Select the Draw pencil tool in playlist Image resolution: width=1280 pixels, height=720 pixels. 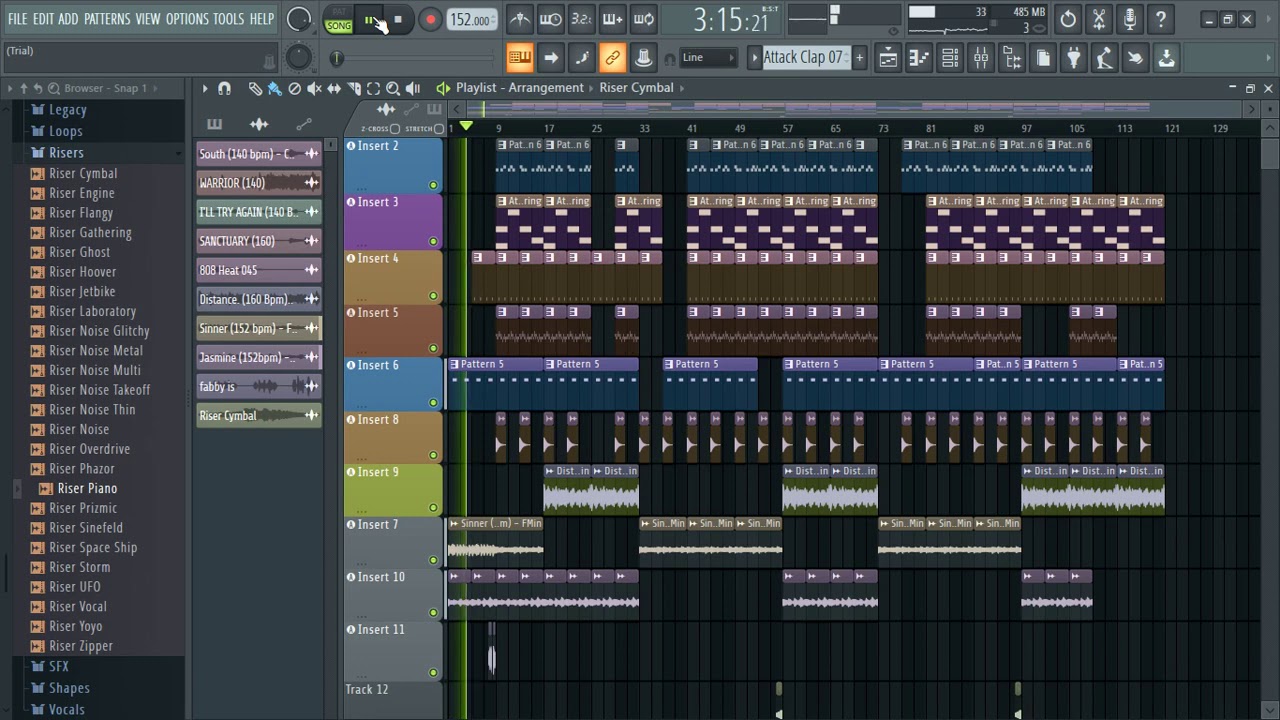click(255, 88)
